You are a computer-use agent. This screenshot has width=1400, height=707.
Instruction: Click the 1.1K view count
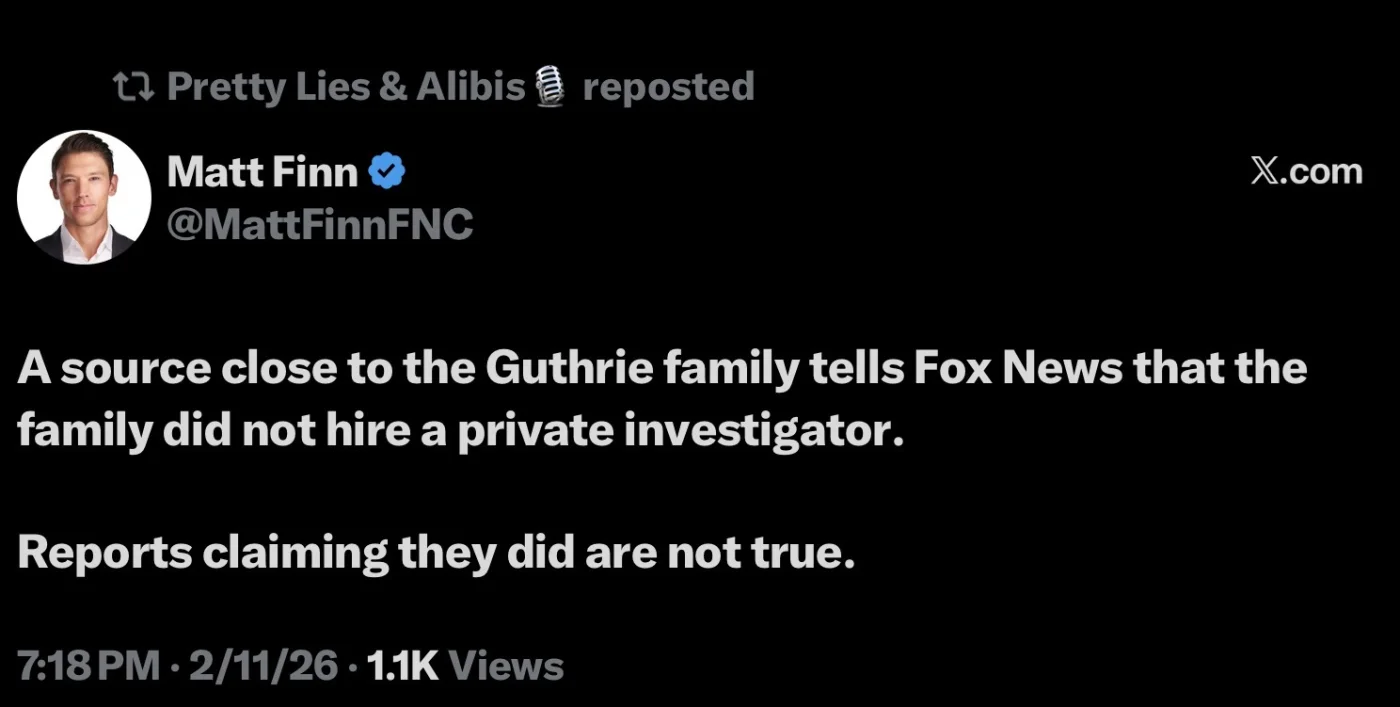(x=403, y=666)
